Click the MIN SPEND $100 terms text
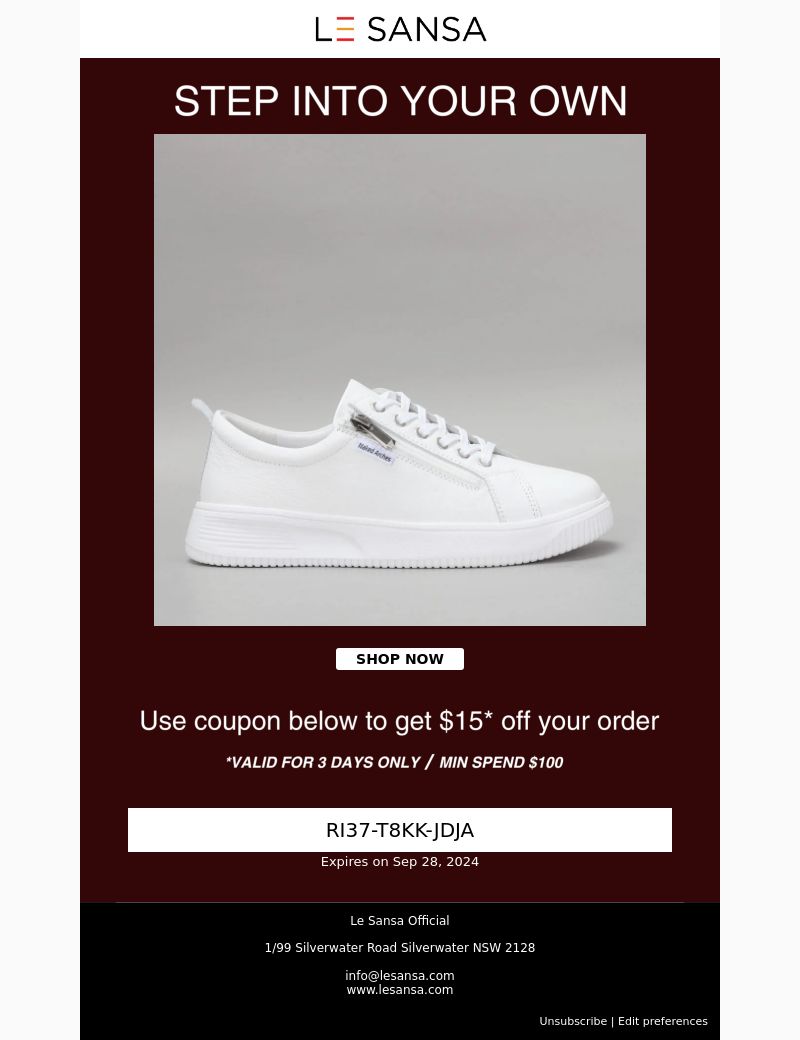Image resolution: width=800 pixels, height=1040 pixels. click(501, 762)
